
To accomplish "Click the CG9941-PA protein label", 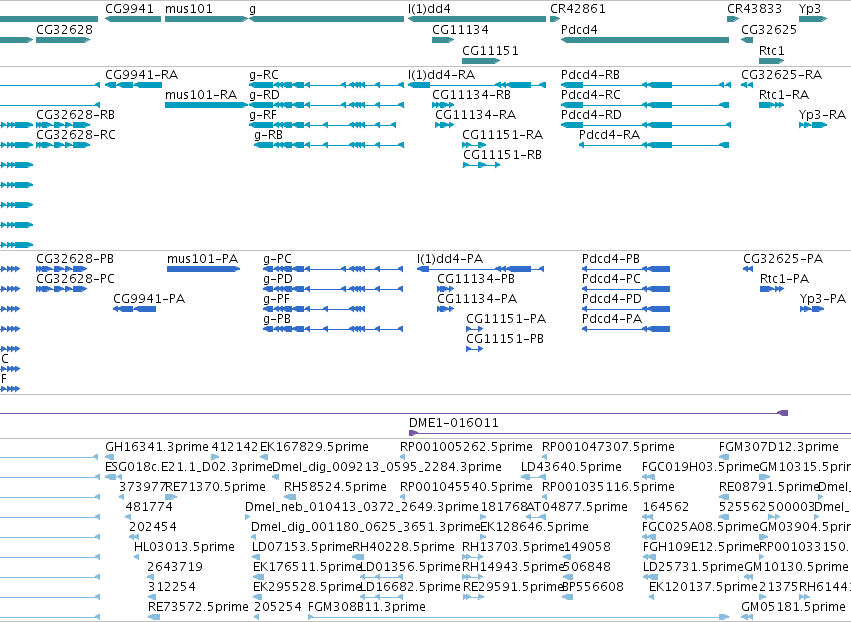I will [x=149, y=299].
